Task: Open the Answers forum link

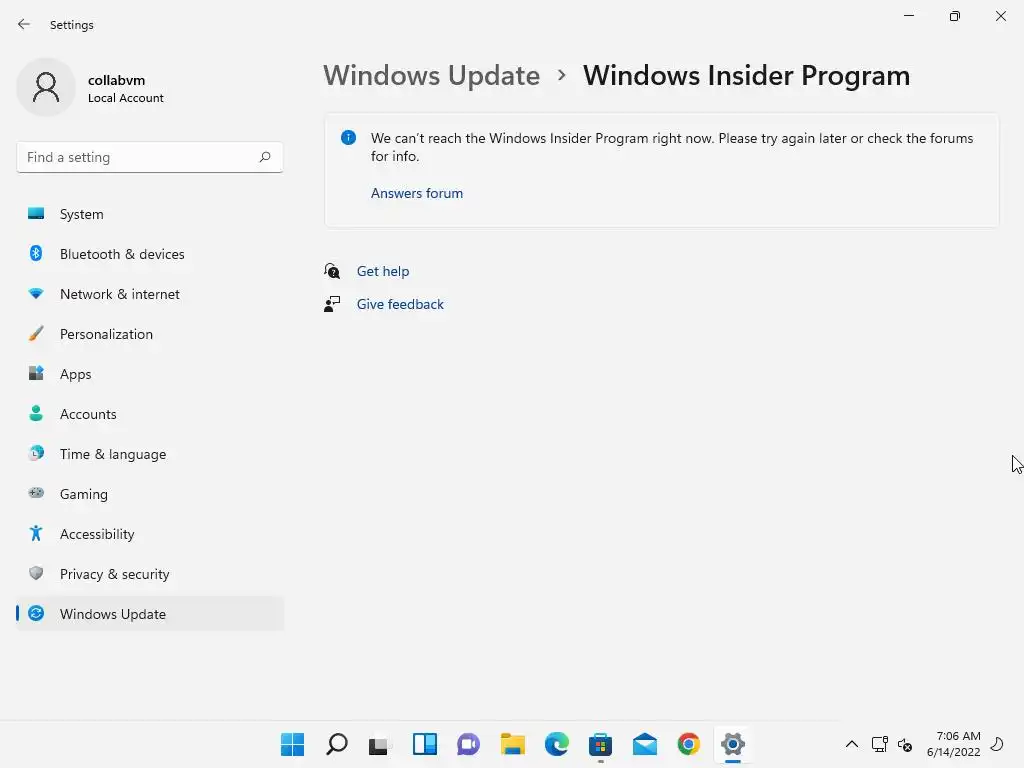Action: 417,193
